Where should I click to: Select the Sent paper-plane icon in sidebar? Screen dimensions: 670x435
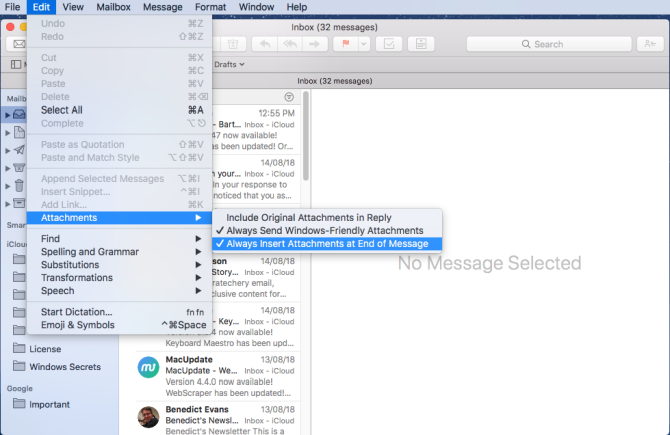(x=19, y=150)
